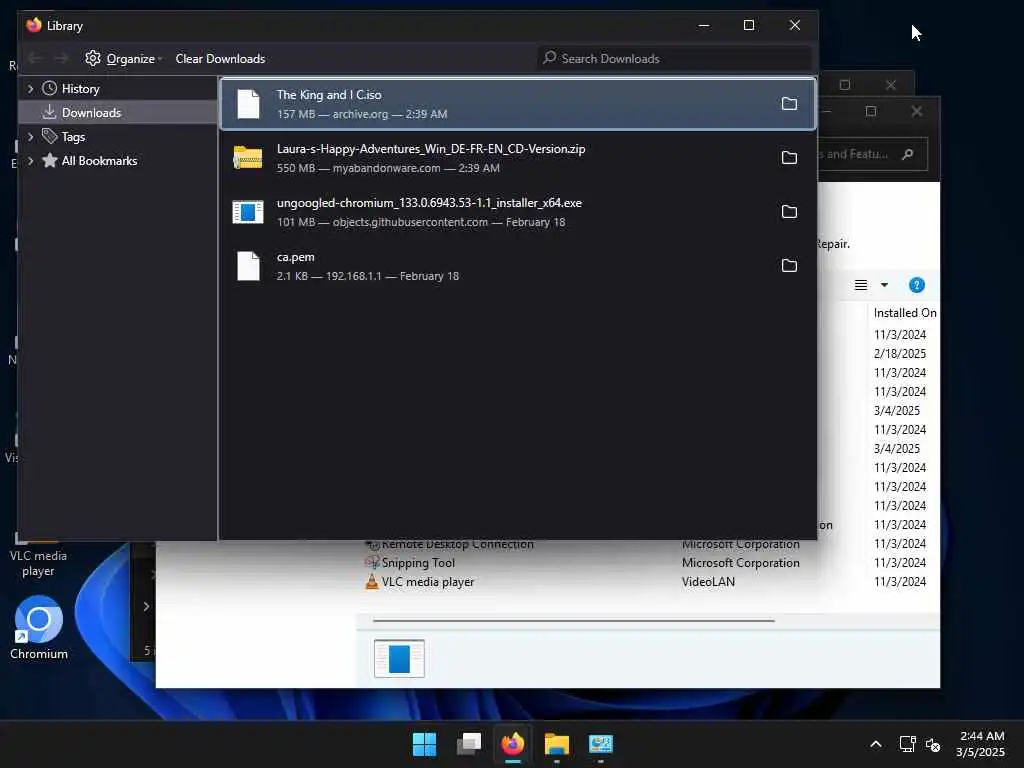Open containing folder for ca.pem
This screenshot has width=1024, height=768.
(x=789, y=266)
